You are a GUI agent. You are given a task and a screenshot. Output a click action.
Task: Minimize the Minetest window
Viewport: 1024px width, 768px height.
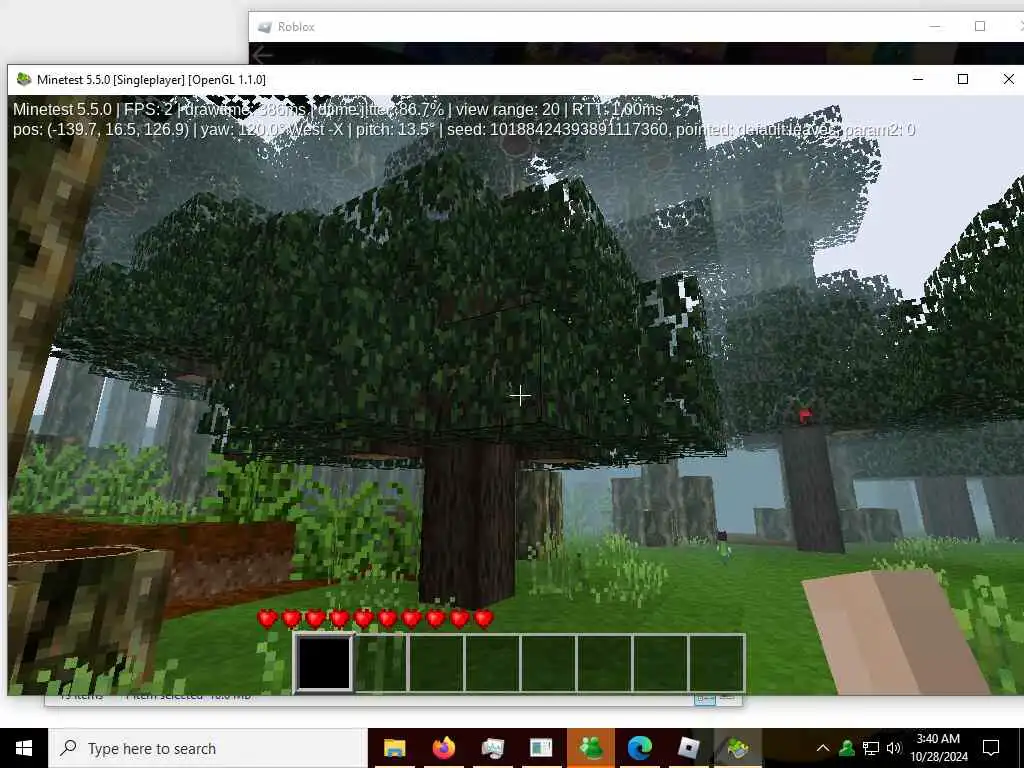point(918,79)
